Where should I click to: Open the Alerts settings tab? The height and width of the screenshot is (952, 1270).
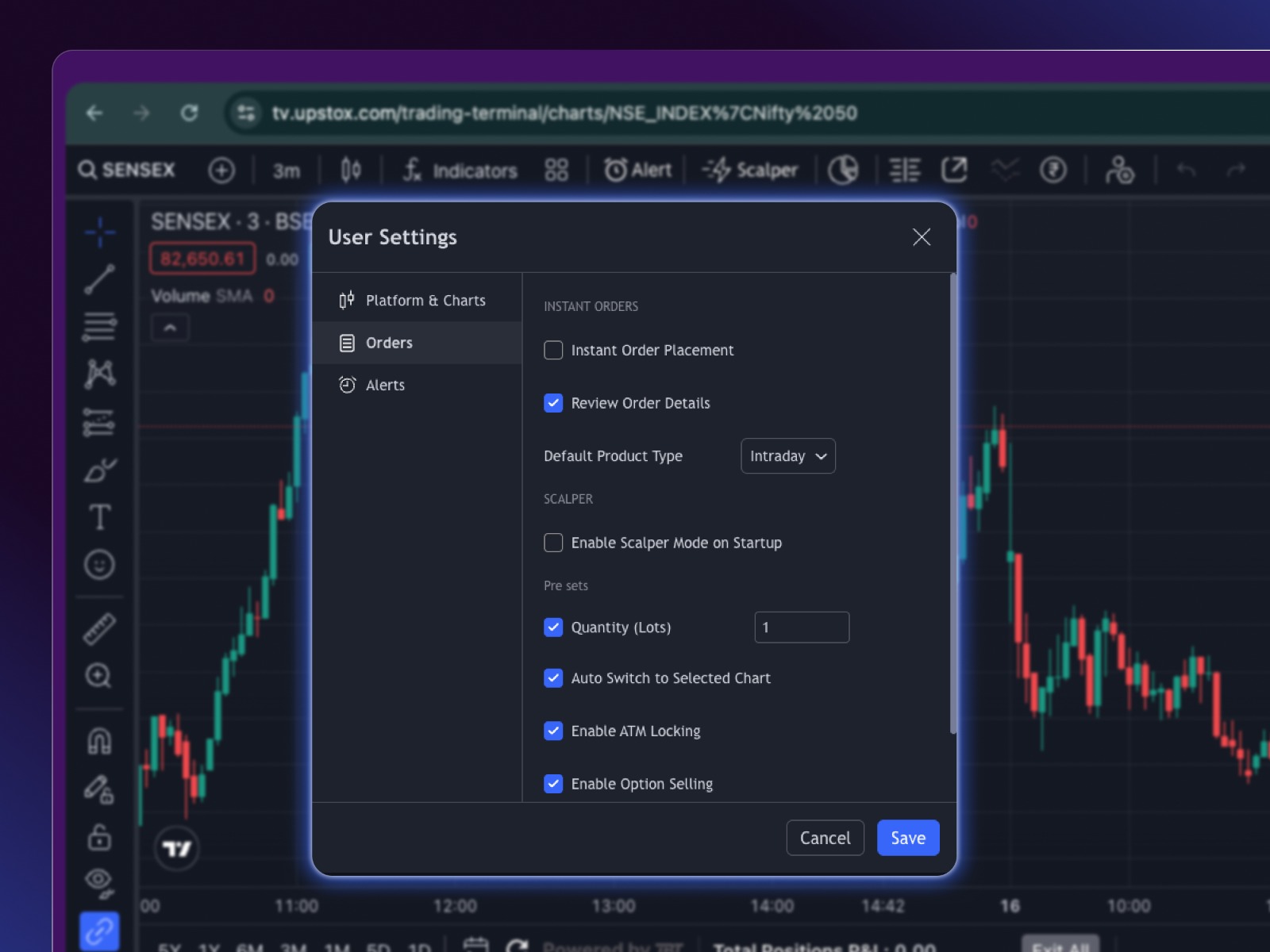pos(385,385)
